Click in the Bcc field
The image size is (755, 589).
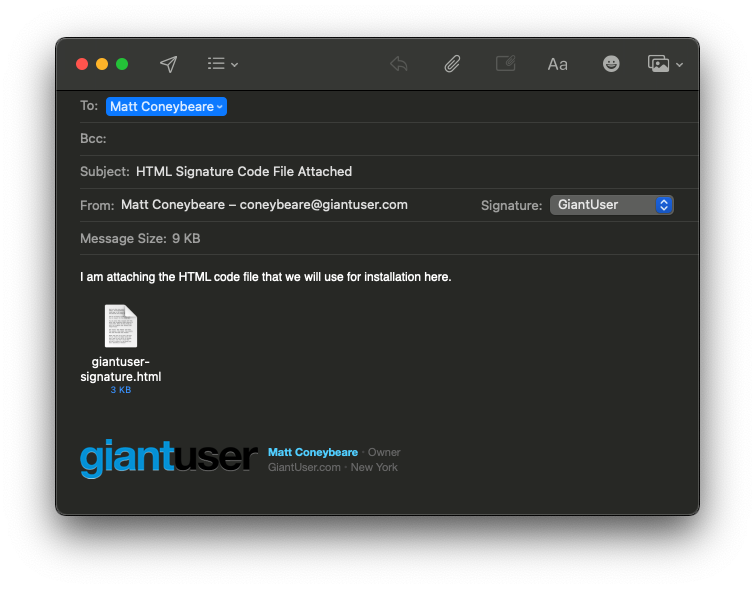point(400,139)
